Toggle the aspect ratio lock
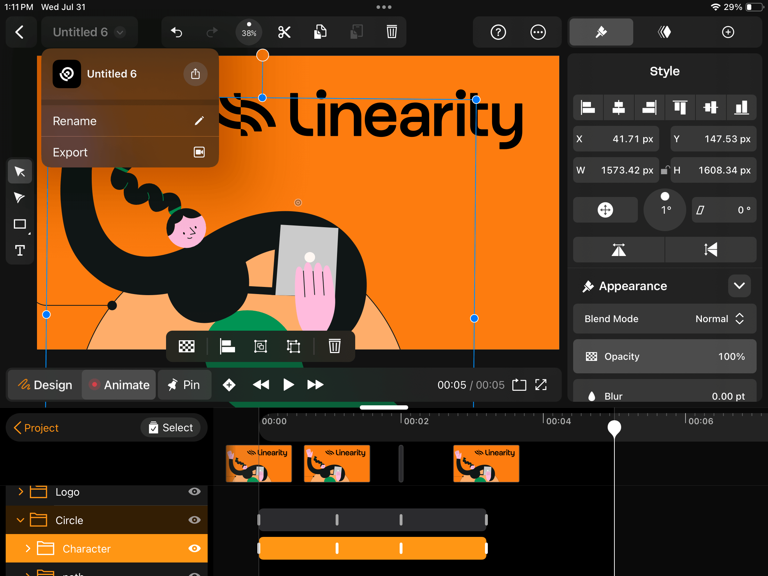 pyautogui.click(x=665, y=170)
